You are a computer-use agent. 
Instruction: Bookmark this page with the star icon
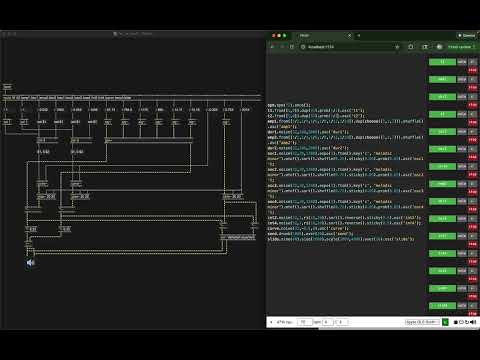click(x=397, y=47)
